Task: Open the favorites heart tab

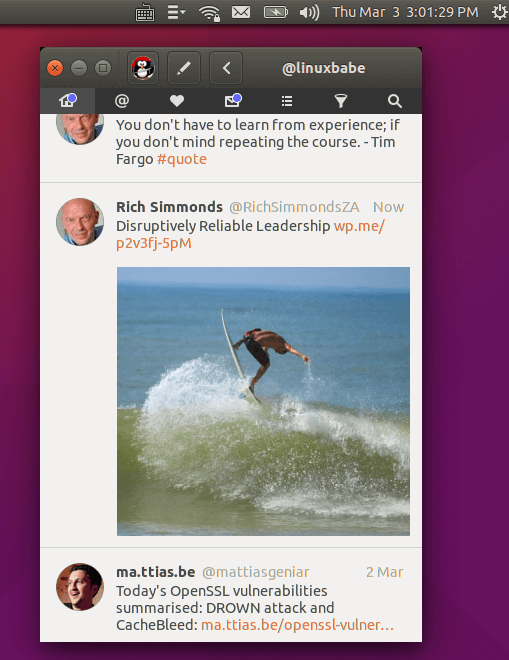Action: pyautogui.click(x=177, y=101)
